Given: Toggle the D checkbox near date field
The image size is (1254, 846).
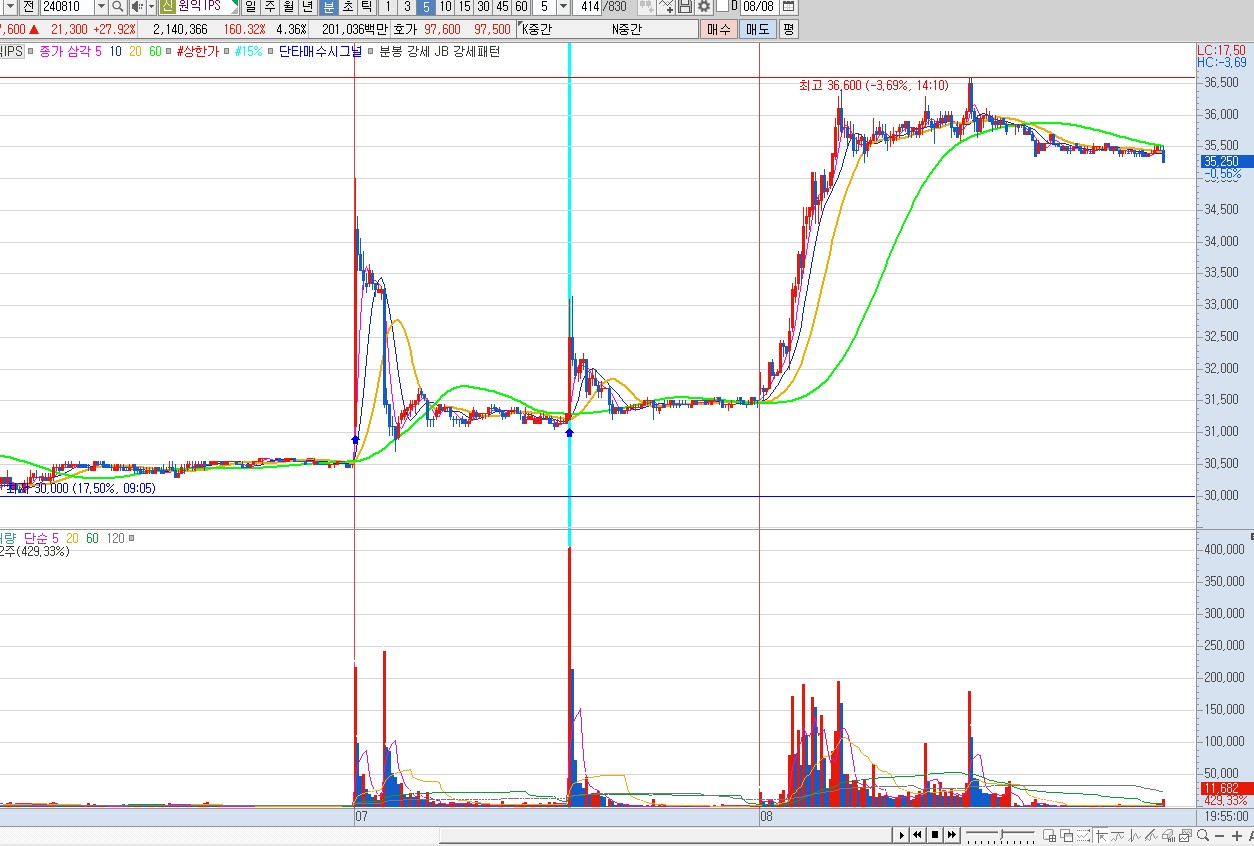Looking at the screenshot, I should pyautogui.click(x=722, y=6).
